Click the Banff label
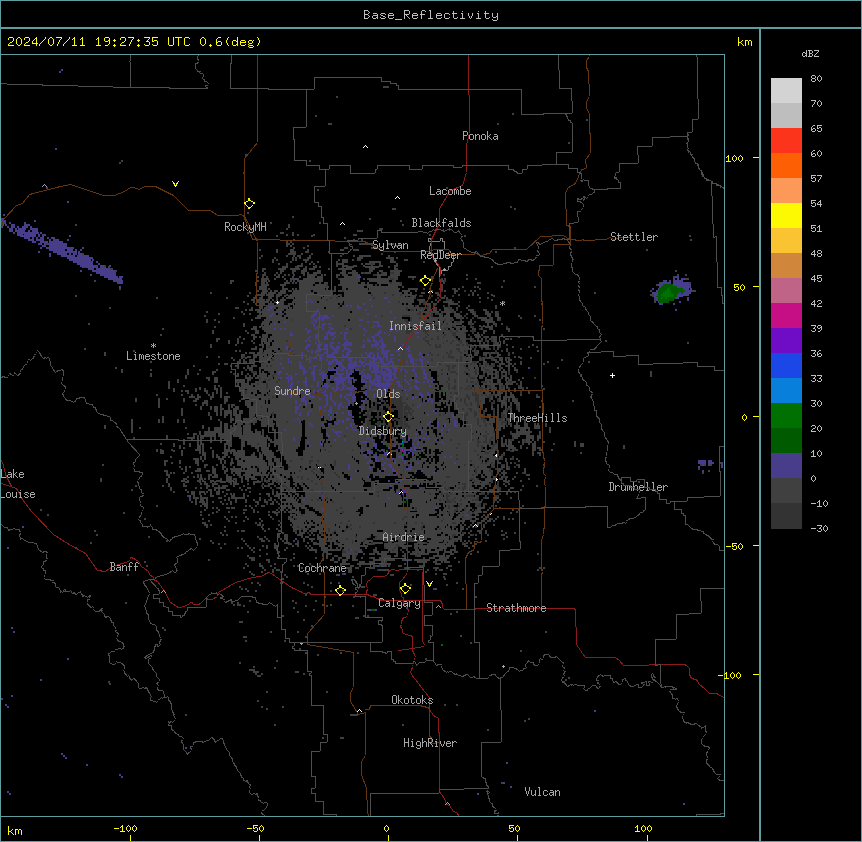 pos(124,567)
